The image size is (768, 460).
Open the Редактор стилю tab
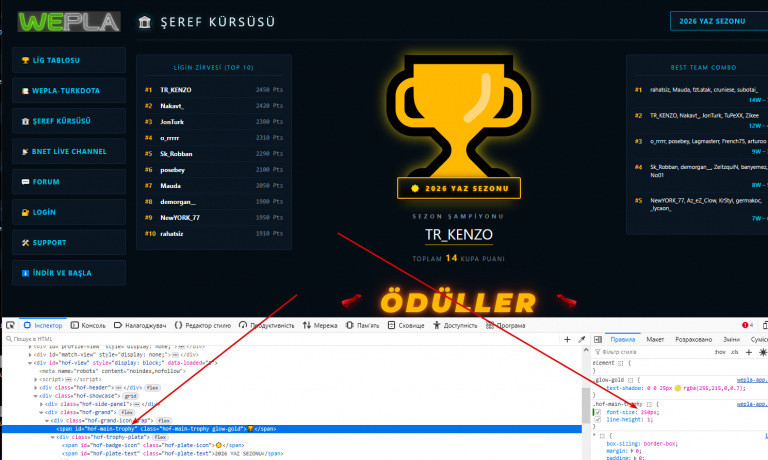(x=203, y=325)
